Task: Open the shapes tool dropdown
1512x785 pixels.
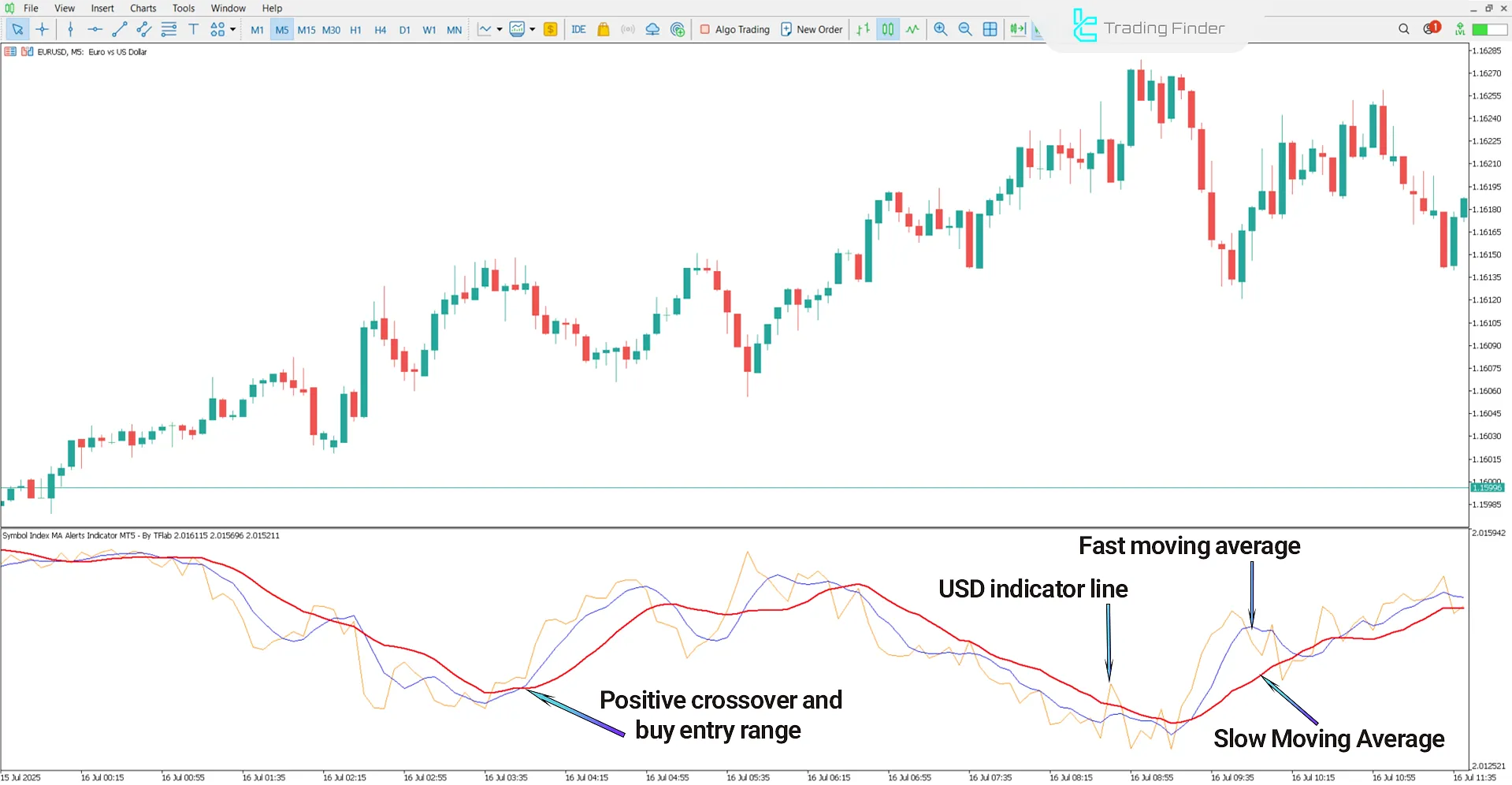Action: pos(219,29)
